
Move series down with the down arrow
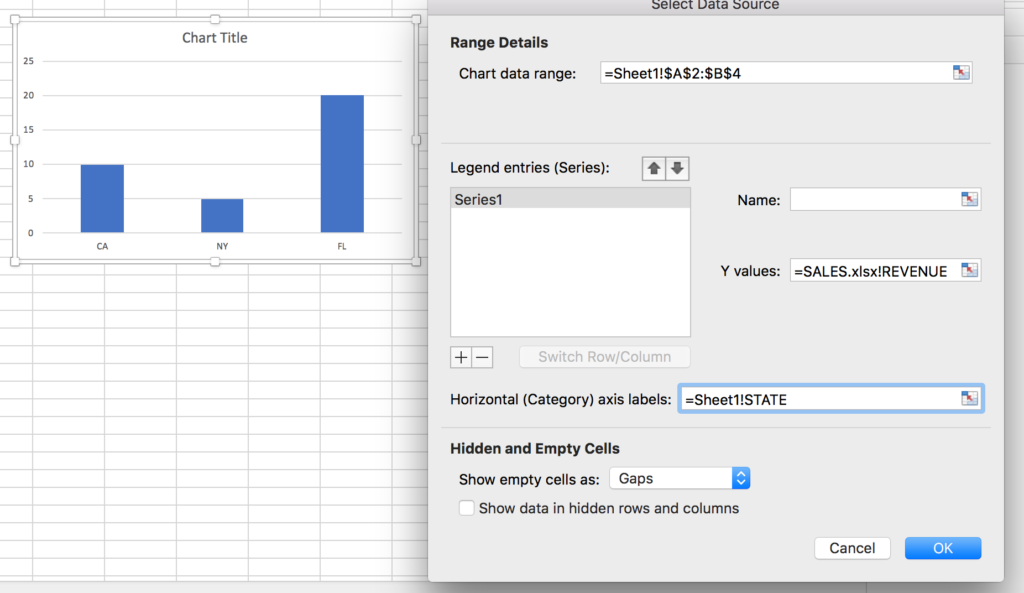click(x=677, y=168)
